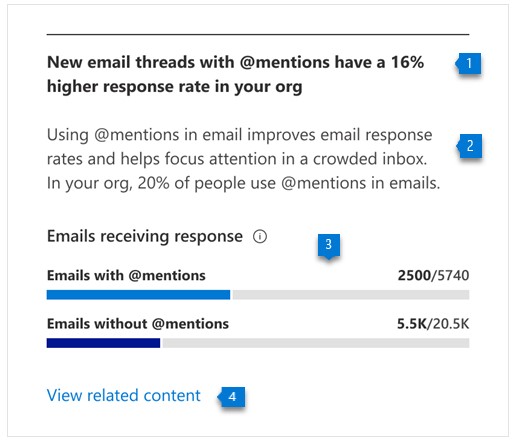Click callout marker number 4

tap(231, 397)
